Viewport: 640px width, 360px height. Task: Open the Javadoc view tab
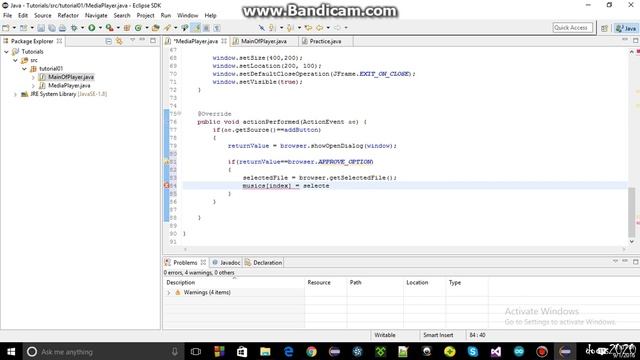226,262
